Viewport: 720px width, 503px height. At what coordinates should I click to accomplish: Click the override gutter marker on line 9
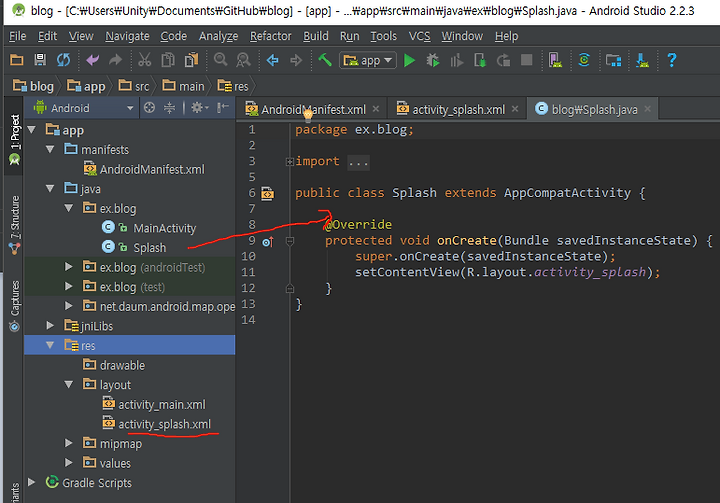(x=268, y=241)
